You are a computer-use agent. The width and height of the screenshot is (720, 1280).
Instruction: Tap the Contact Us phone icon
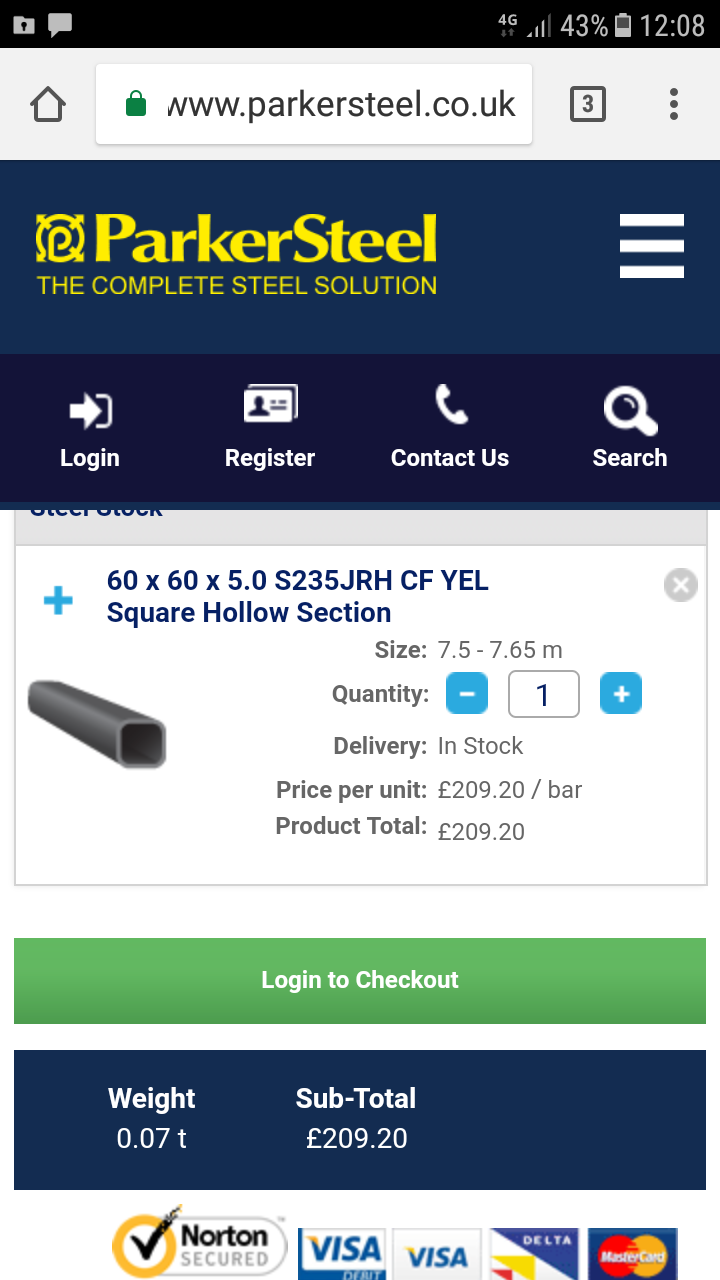coord(450,406)
